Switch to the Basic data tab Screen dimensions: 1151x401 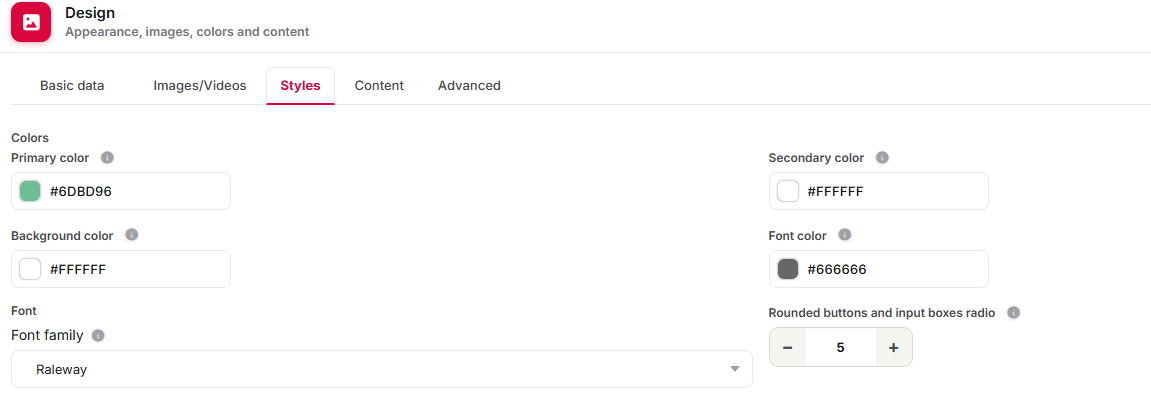tap(72, 85)
